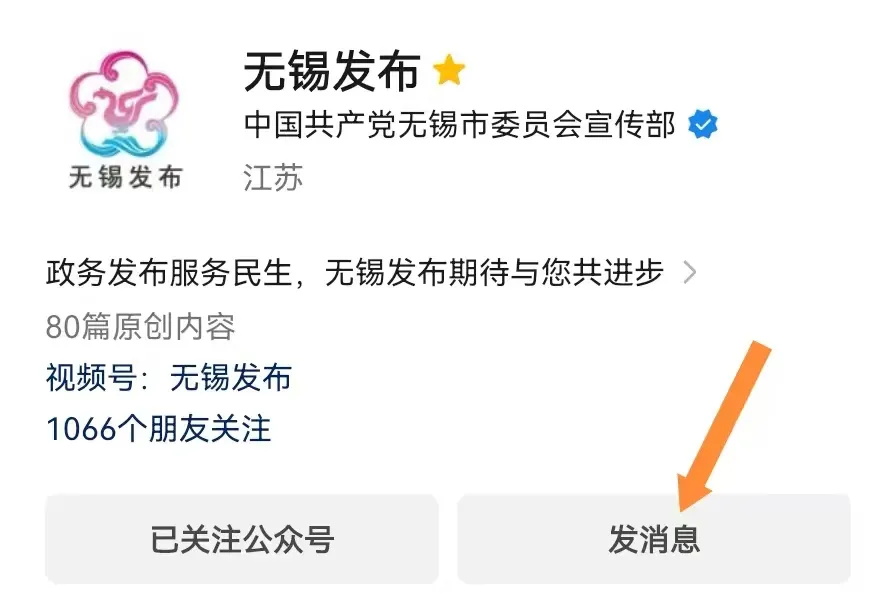896x613 pixels.
Task: Open the 80篇原创内容 original articles list
Action: 141,326
